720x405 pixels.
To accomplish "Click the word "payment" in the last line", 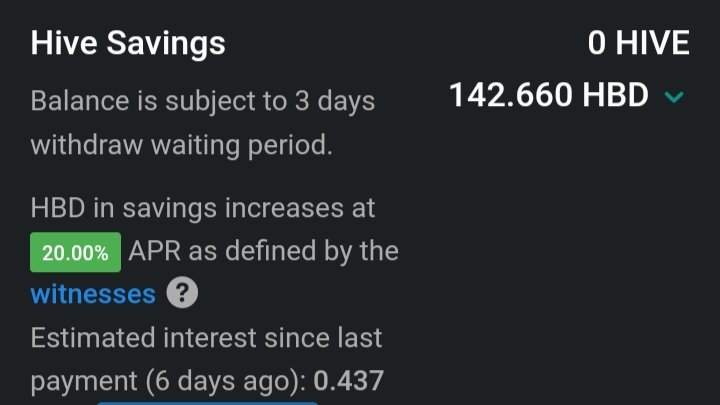I will 84,382.
